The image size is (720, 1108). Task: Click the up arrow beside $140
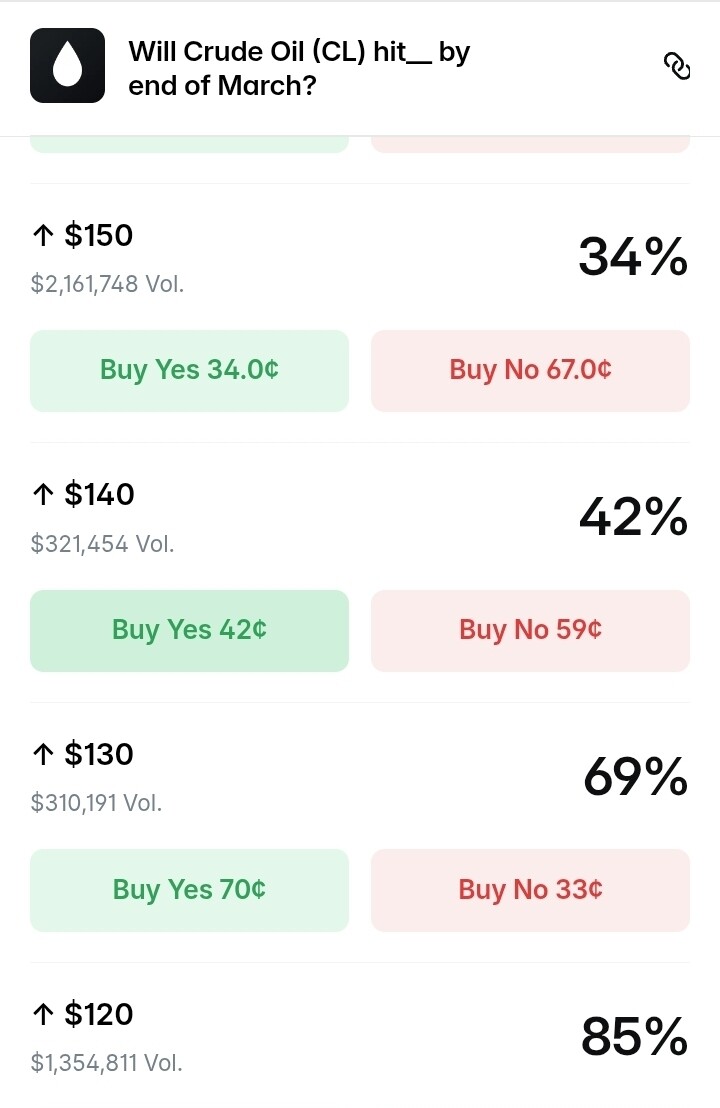click(x=42, y=495)
